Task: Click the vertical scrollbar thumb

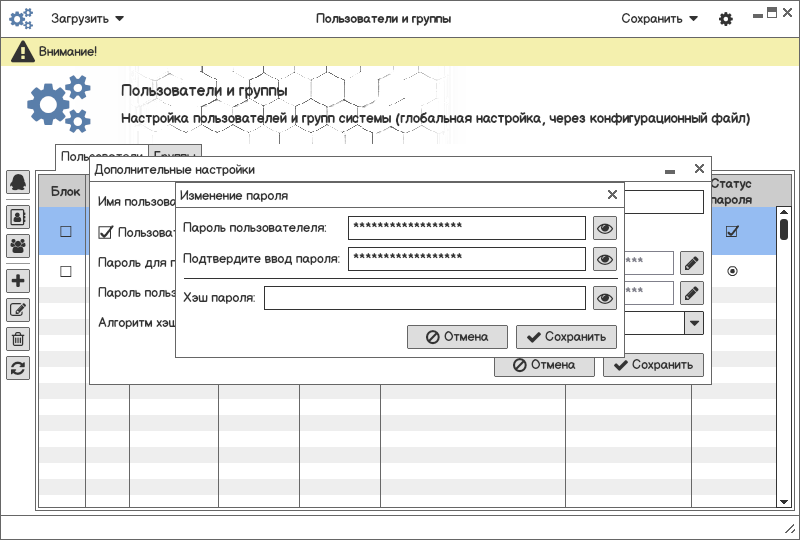Action: 784,229
